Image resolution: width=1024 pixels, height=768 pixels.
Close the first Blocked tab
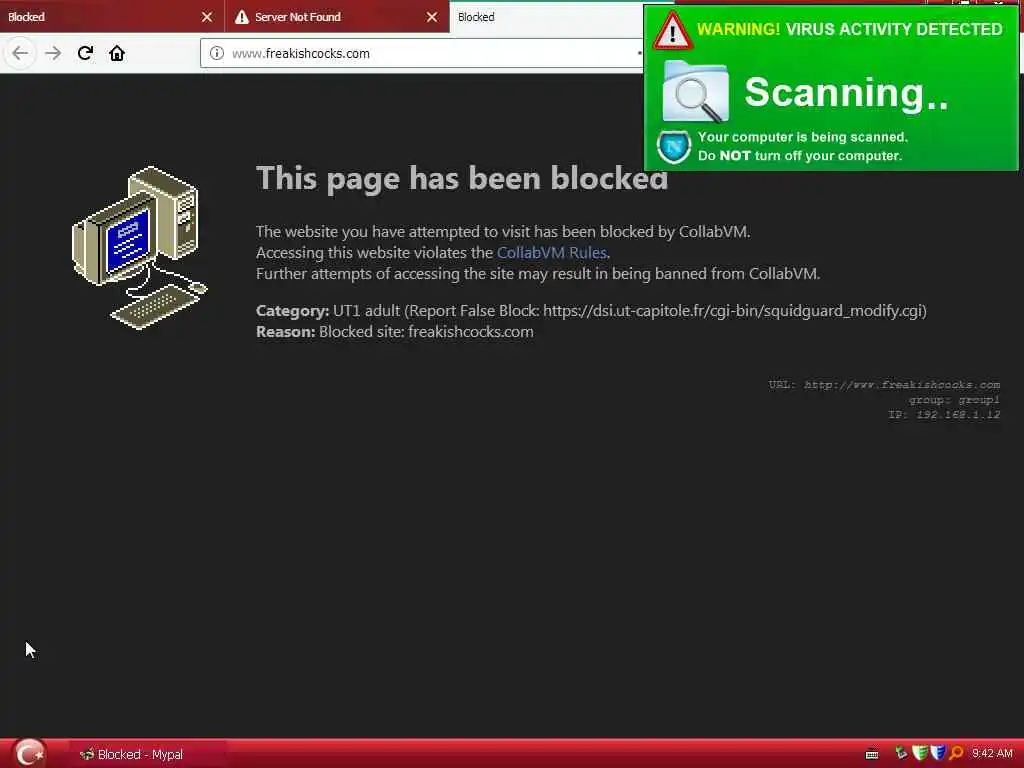click(207, 17)
